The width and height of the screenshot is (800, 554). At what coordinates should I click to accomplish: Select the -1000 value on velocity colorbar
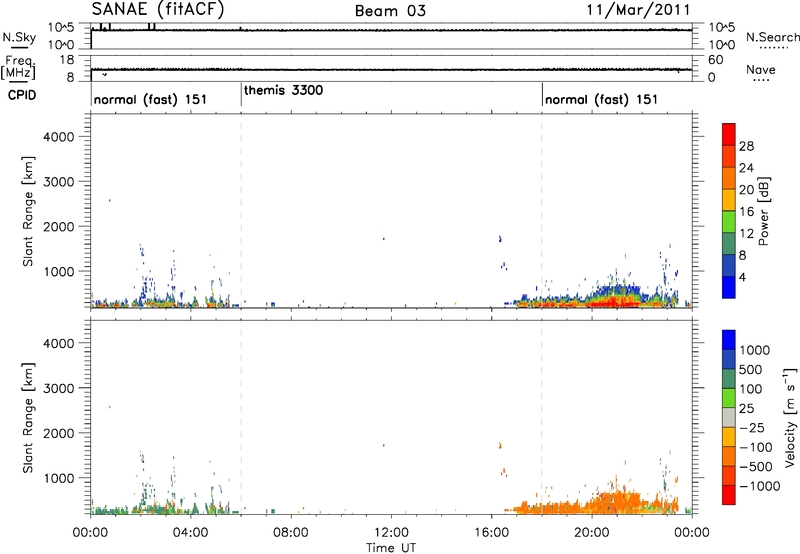coord(760,486)
